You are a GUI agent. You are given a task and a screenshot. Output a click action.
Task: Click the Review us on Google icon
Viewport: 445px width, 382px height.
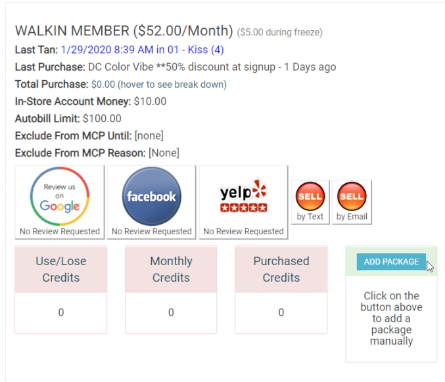(60, 197)
